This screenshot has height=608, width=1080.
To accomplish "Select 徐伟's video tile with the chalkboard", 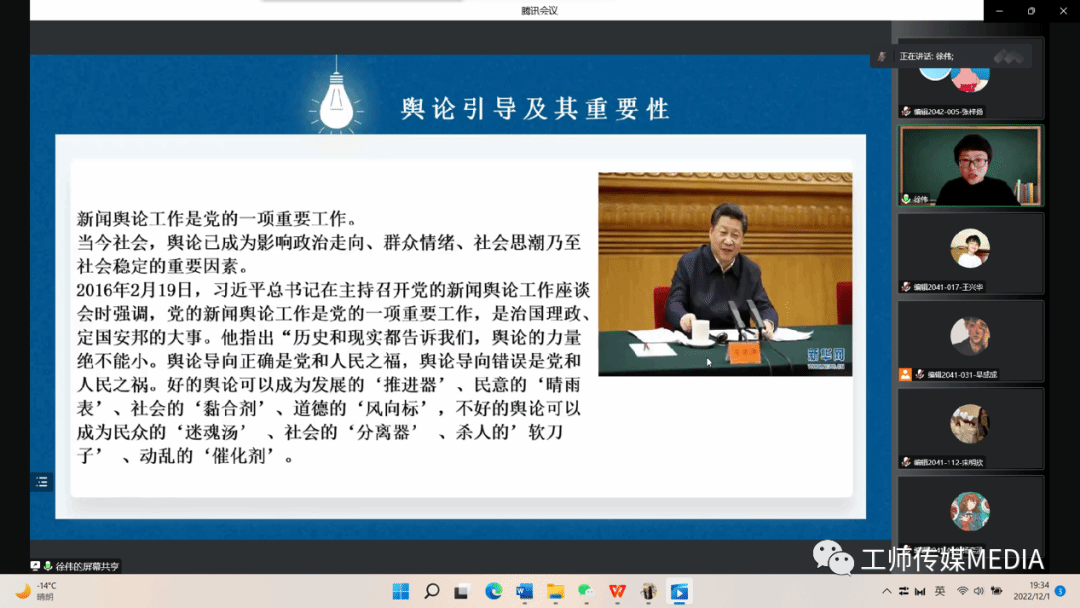I will [969, 166].
